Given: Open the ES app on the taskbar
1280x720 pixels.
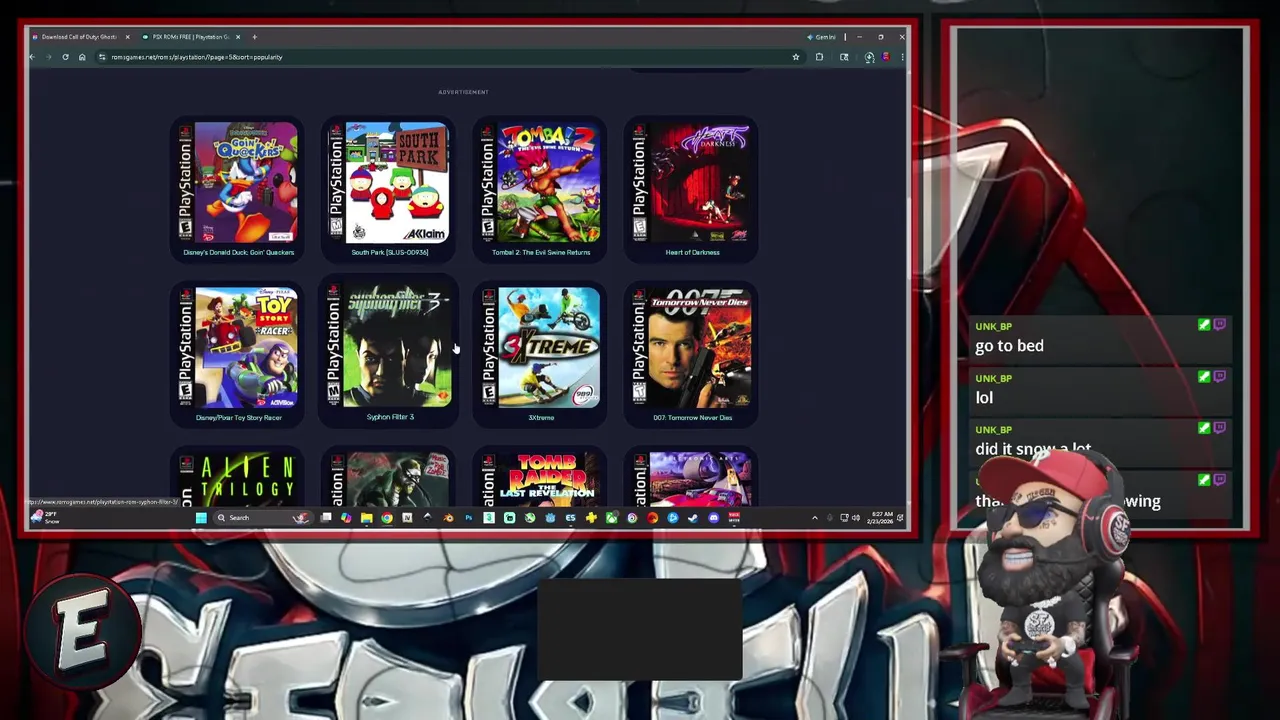Looking at the screenshot, I should (x=571, y=517).
